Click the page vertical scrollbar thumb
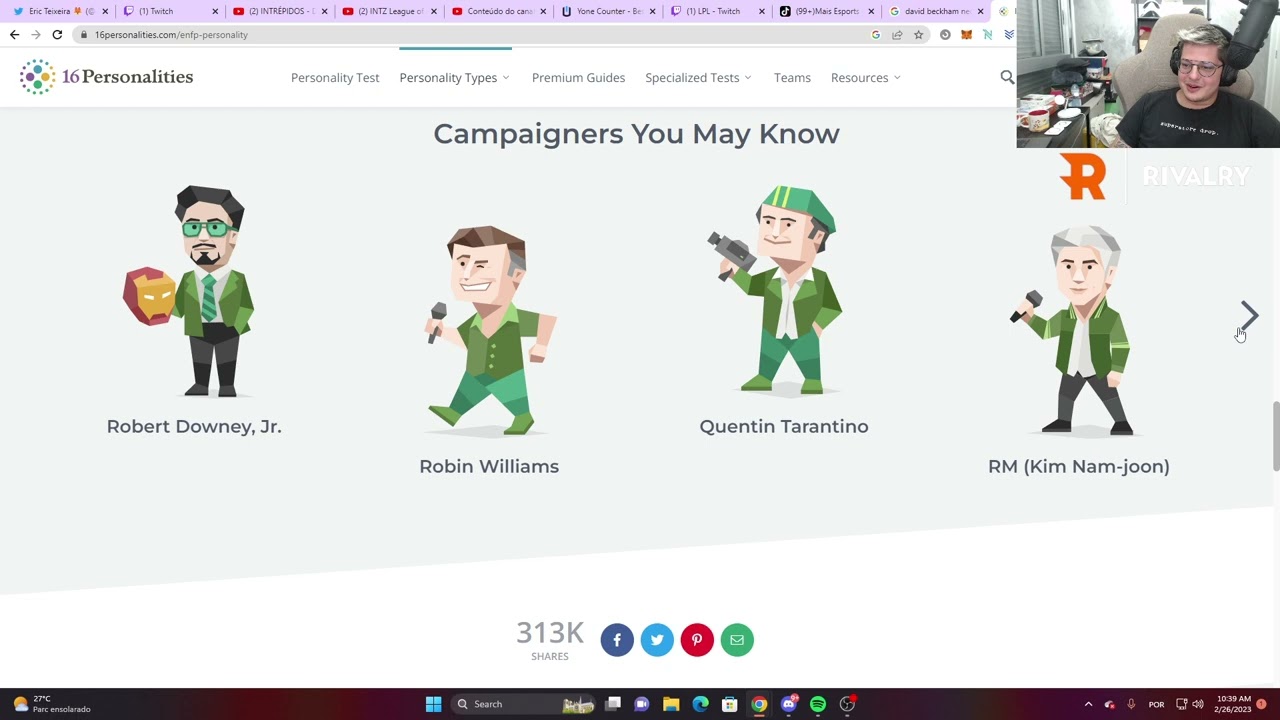 pyautogui.click(x=1275, y=436)
